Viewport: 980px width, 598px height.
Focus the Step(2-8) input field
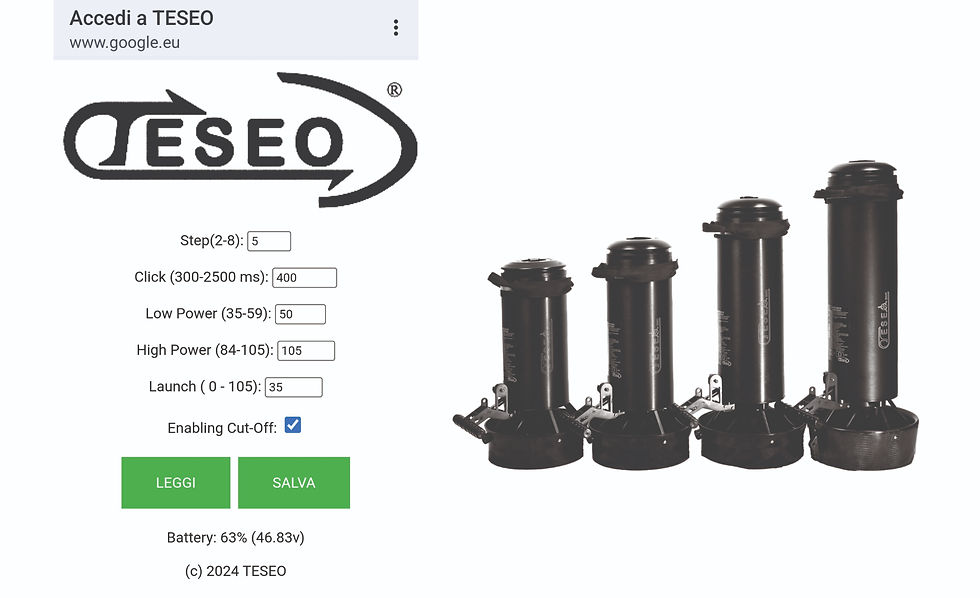[269, 241]
